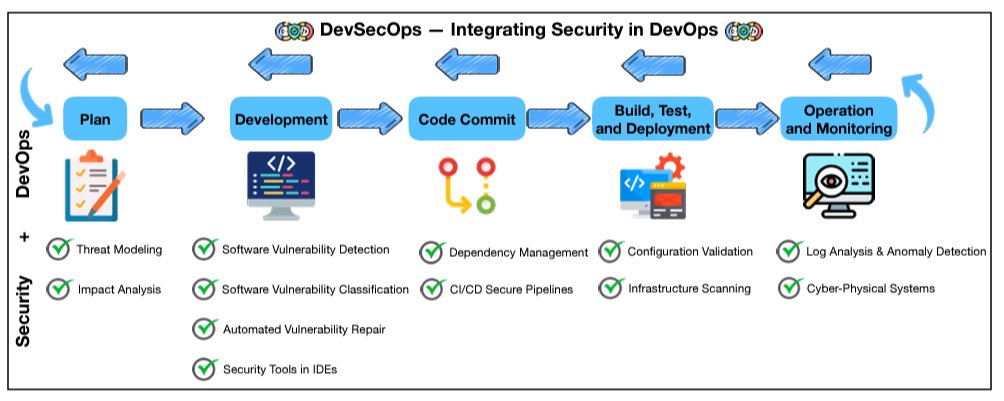Click the git branch merge icon under Code Commit
The width and height of the screenshot is (1004, 401).
(467, 186)
